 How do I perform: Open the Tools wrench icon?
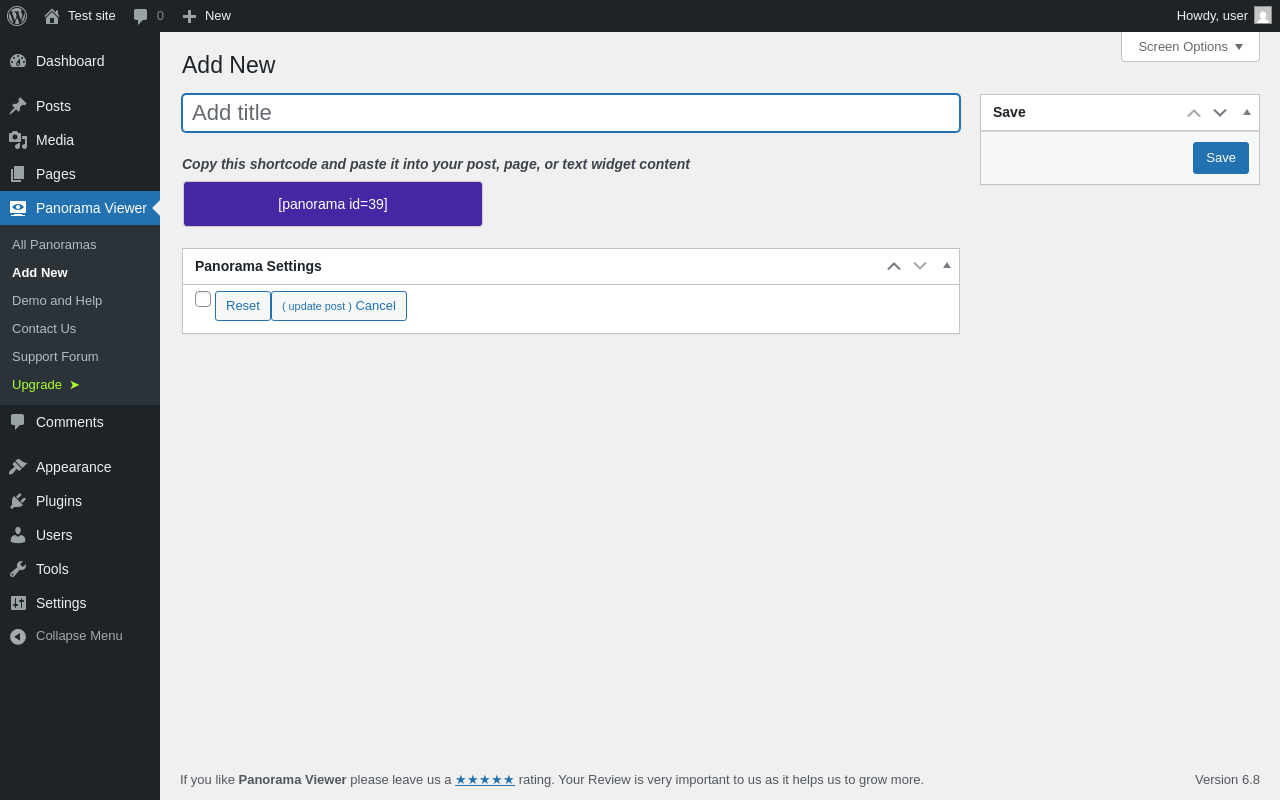coord(18,569)
